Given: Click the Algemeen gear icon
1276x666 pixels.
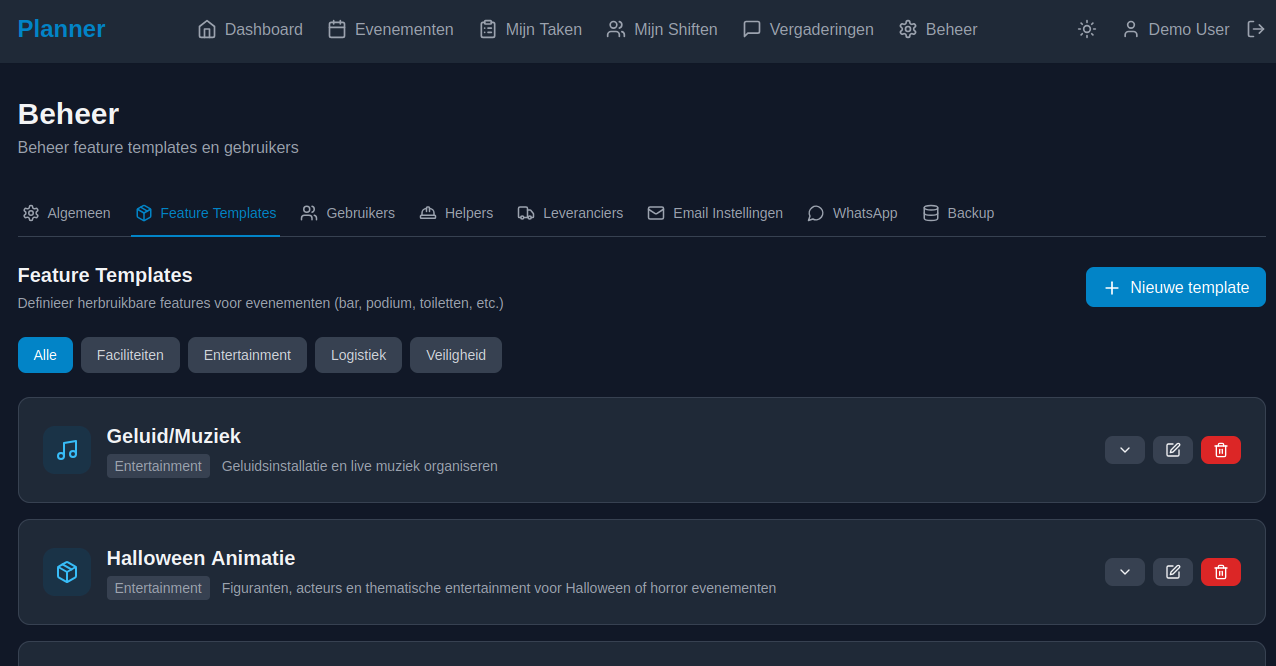Looking at the screenshot, I should pos(31,213).
